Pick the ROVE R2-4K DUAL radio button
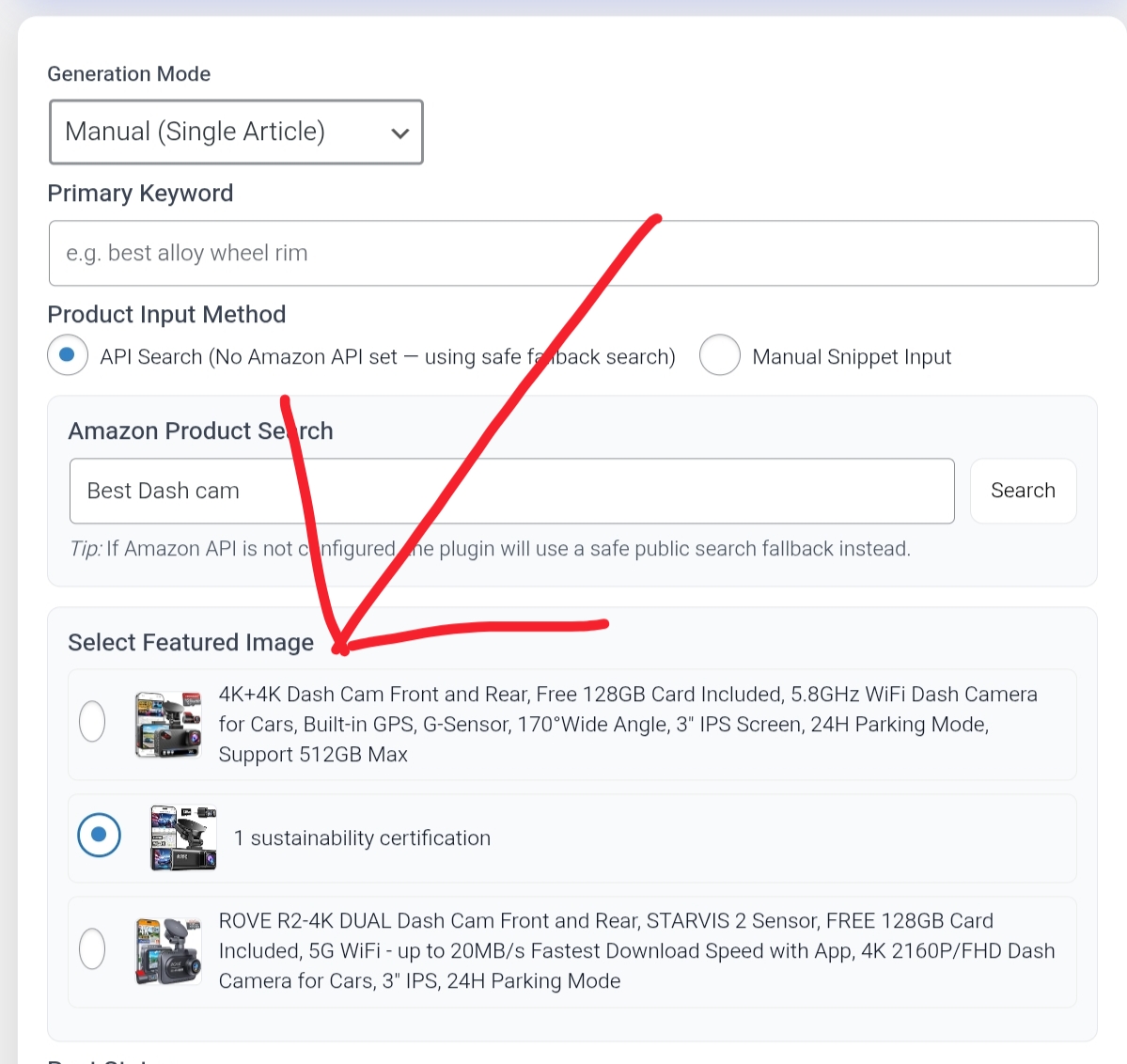 coord(92,948)
